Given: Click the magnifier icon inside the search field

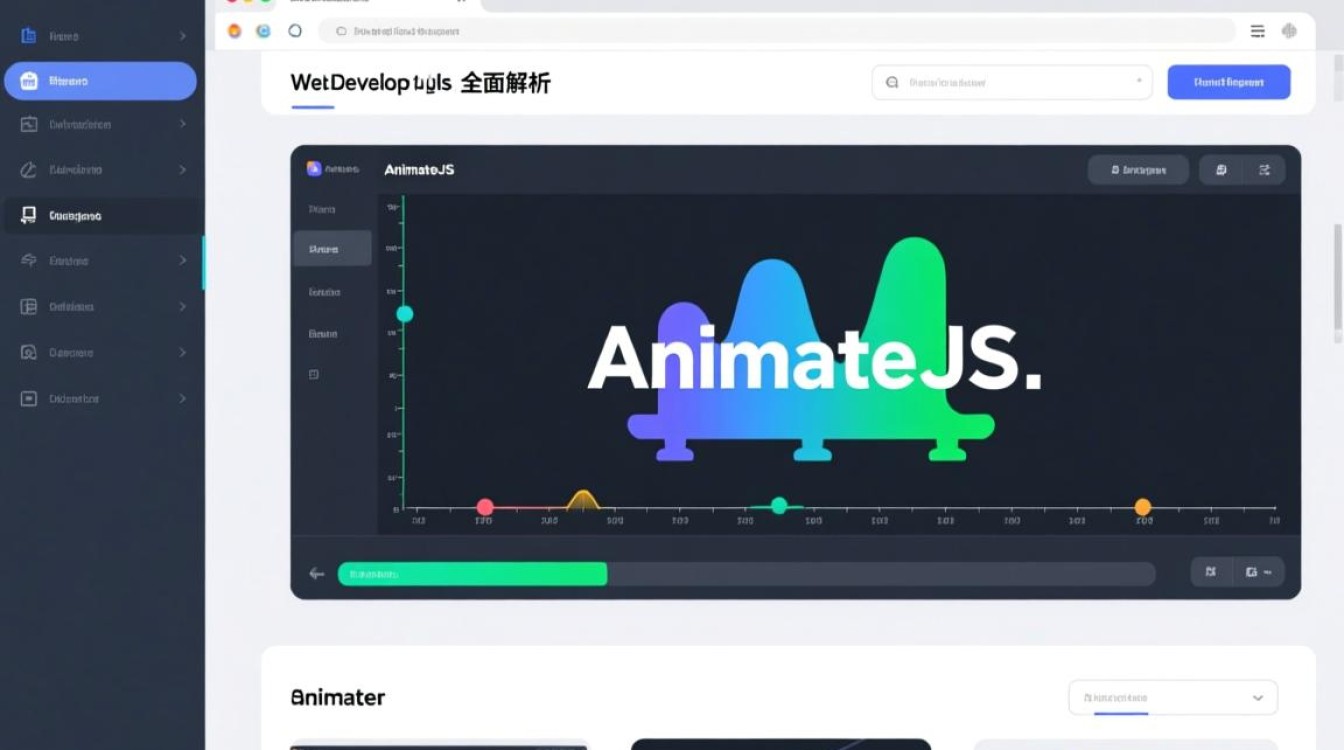Looking at the screenshot, I should (891, 82).
